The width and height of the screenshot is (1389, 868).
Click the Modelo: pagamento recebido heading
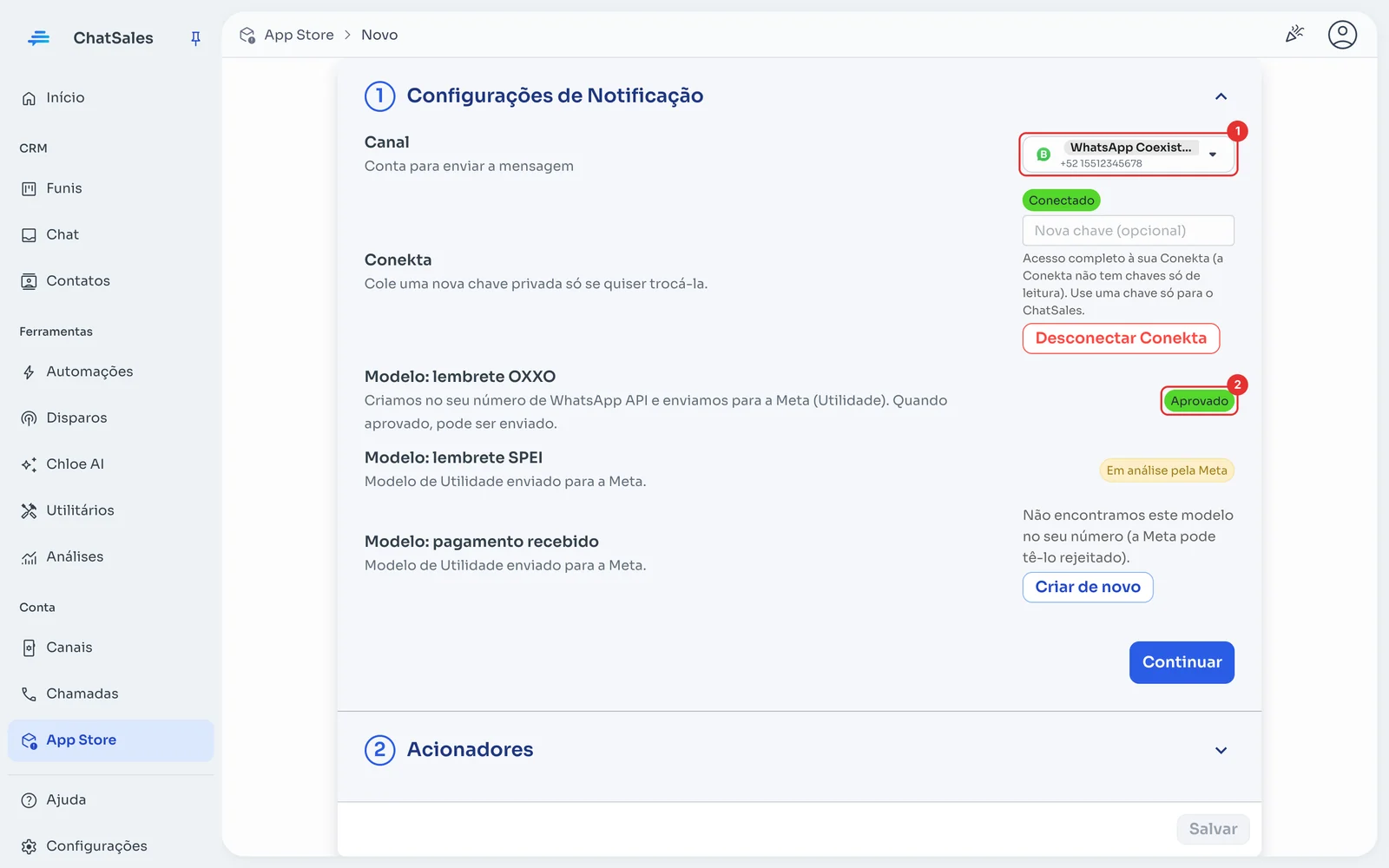(482, 542)
